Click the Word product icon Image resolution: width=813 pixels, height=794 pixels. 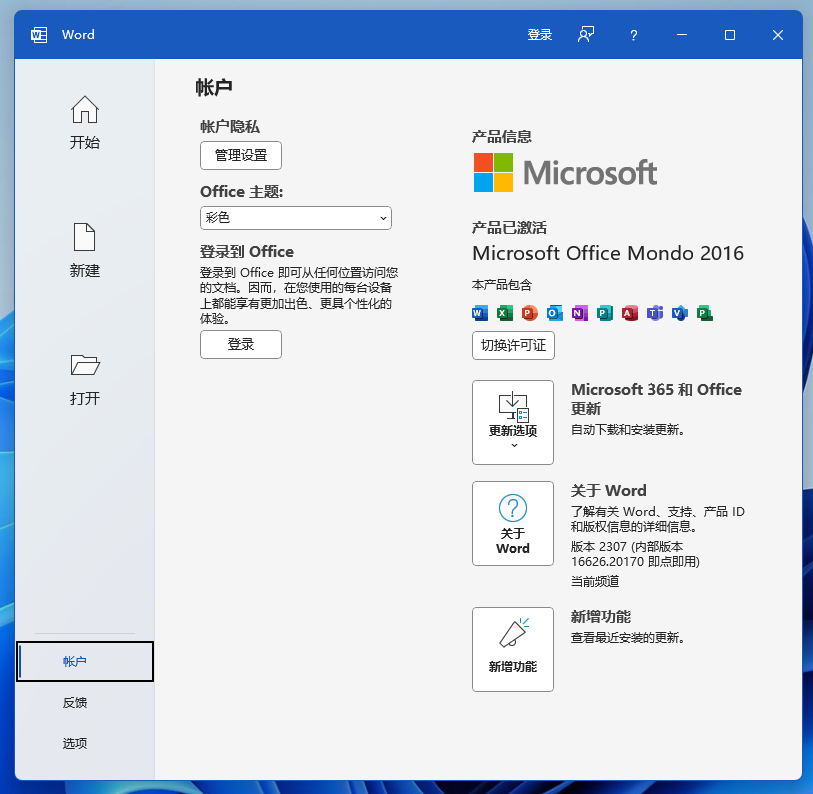480,313
